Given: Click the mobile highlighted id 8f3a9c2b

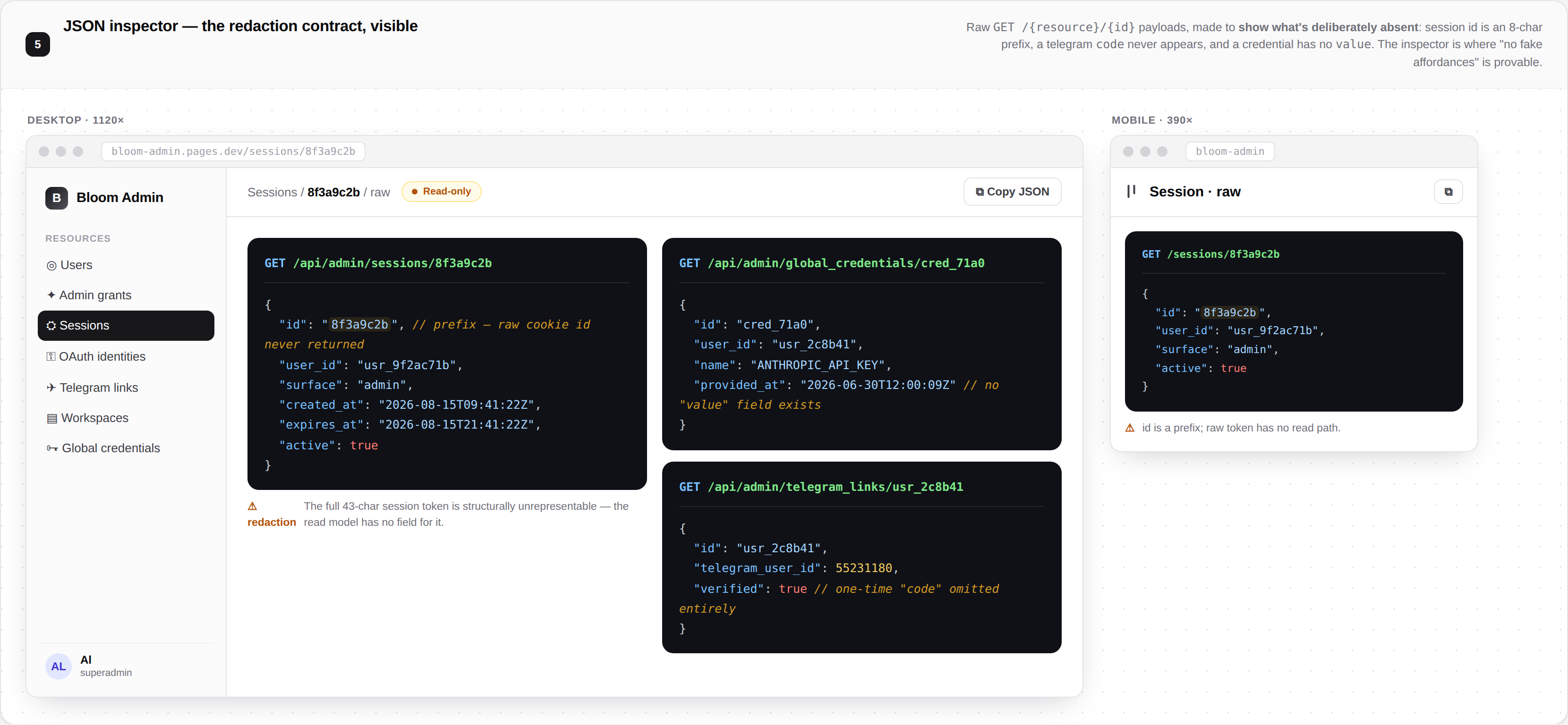Looking at the screenshot, I should tap(1229, 312).
